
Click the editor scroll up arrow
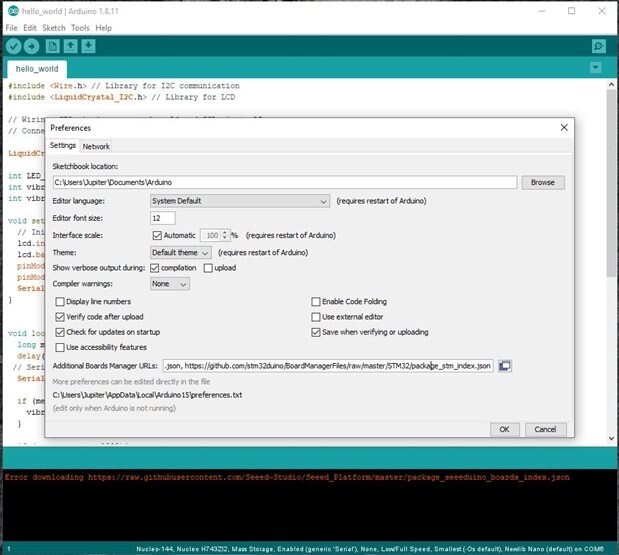[611, 84]
